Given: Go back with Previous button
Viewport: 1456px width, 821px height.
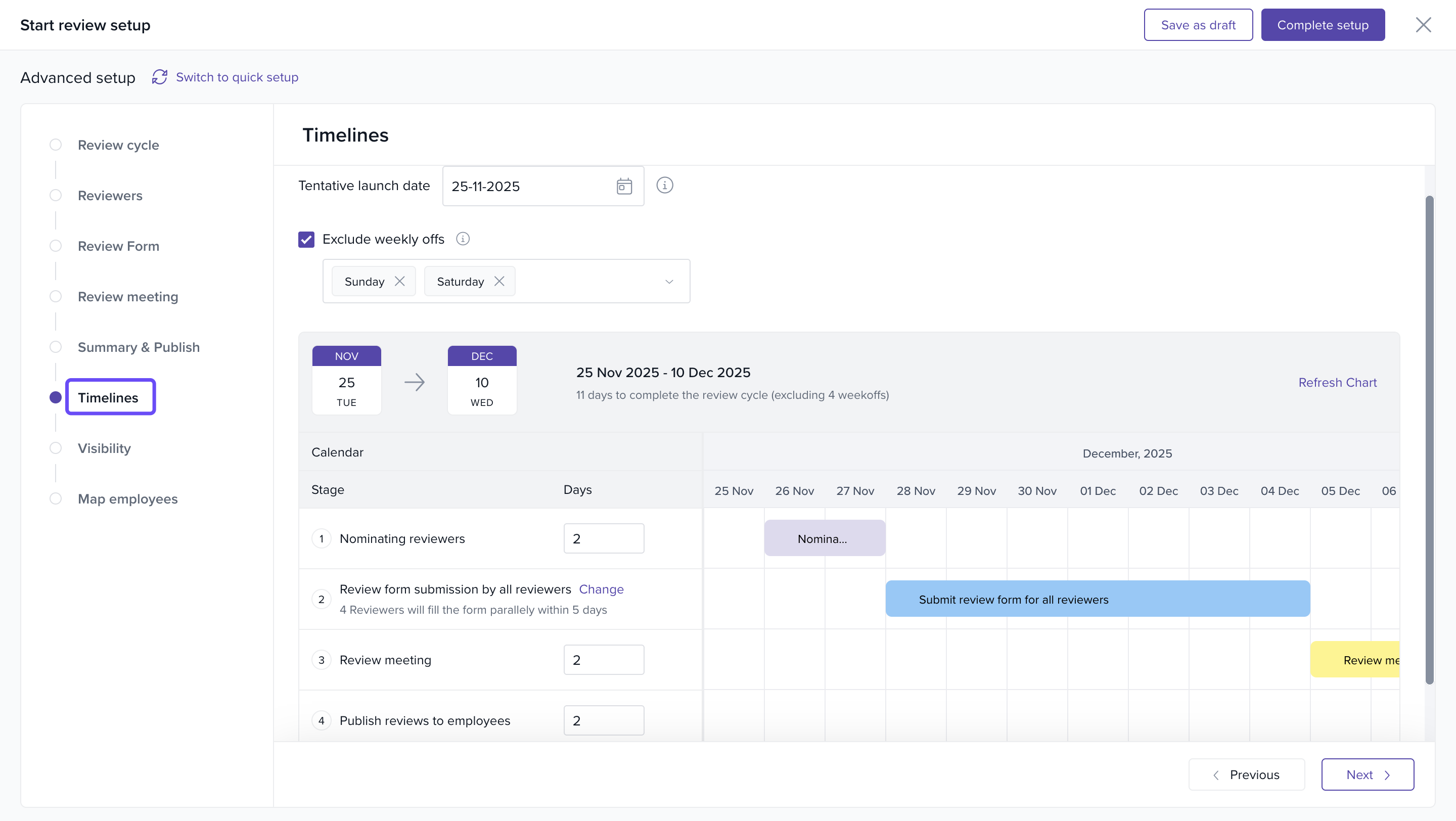Looking at the screenshot, I should [1246, 774].
